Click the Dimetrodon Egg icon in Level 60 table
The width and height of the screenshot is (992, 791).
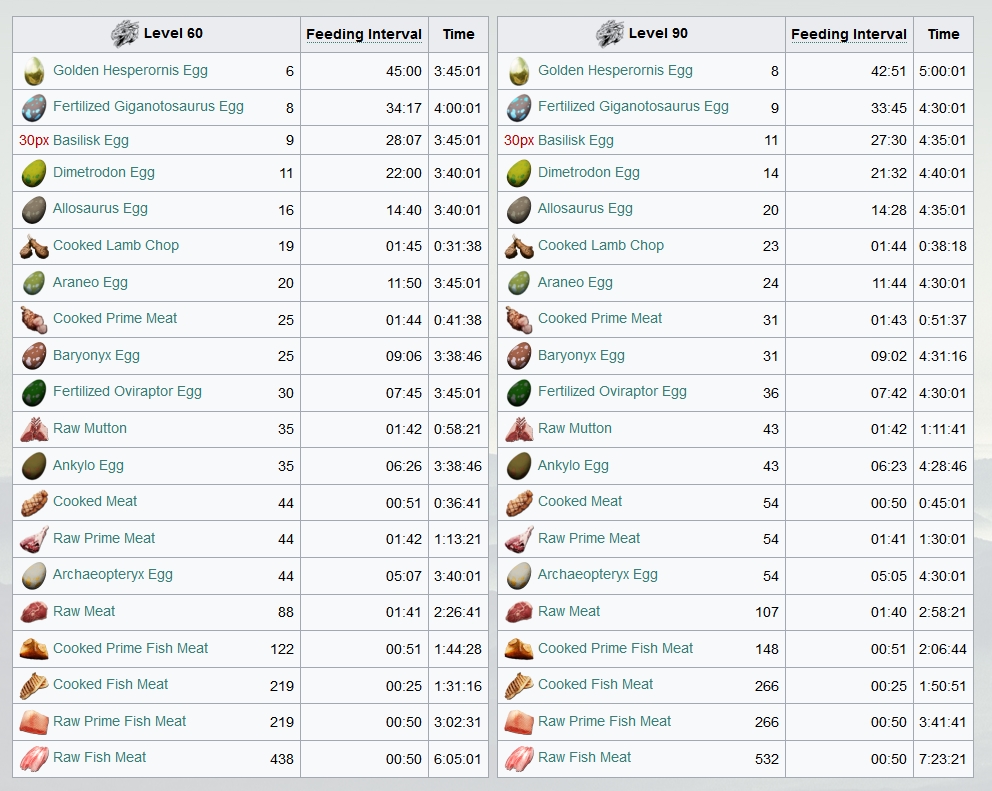click(x=34, y=173)
